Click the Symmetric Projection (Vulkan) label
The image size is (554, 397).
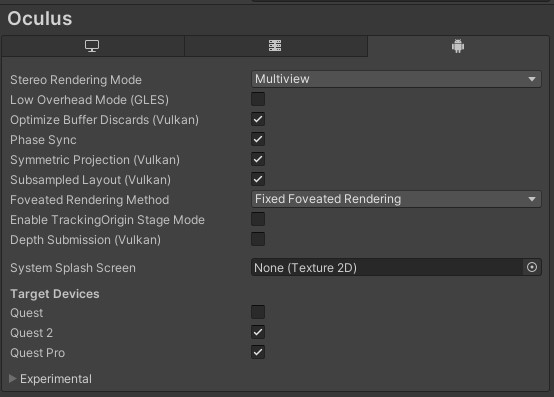click(95, 160)
